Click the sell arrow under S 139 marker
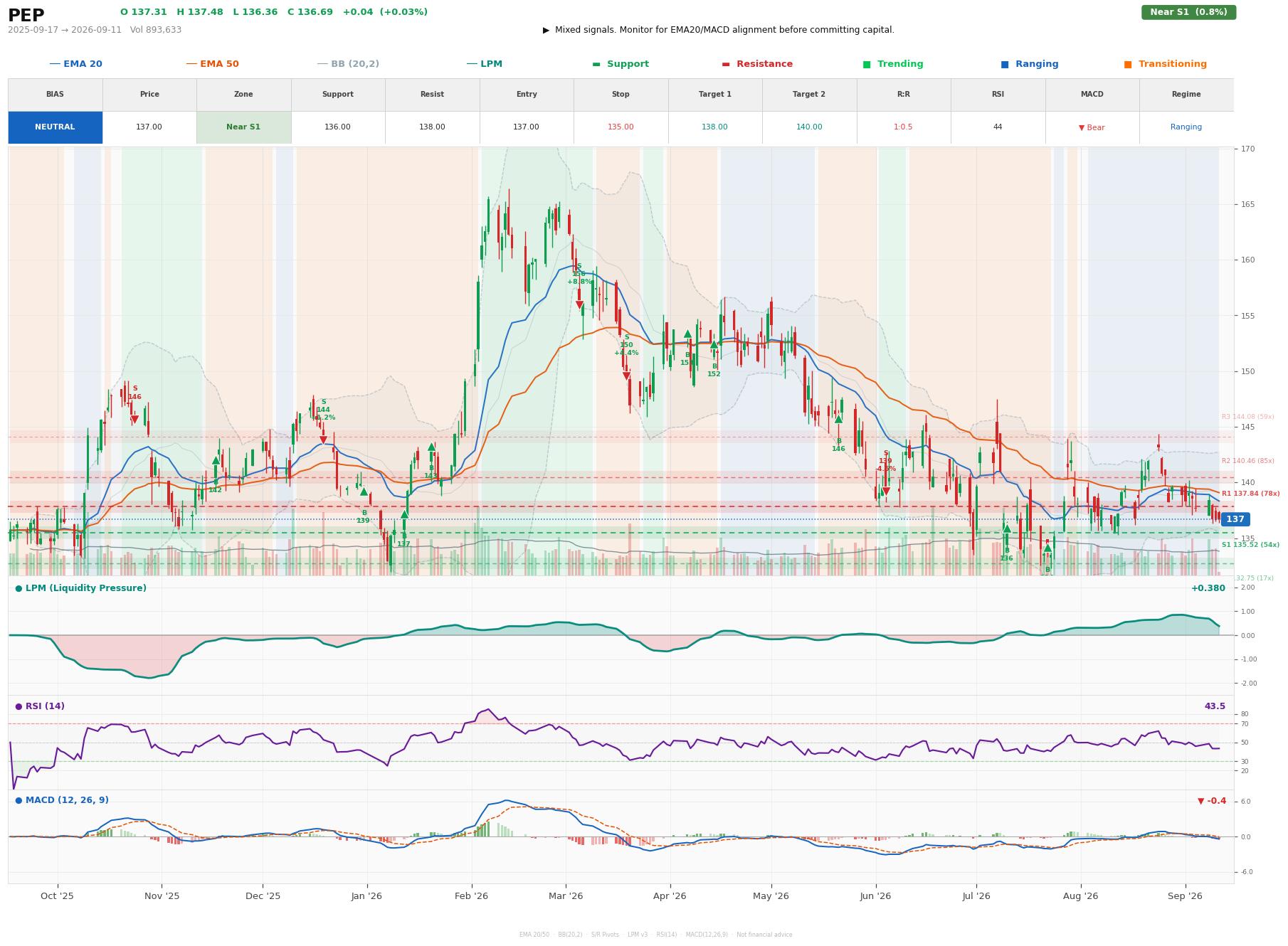 [886, 491]
